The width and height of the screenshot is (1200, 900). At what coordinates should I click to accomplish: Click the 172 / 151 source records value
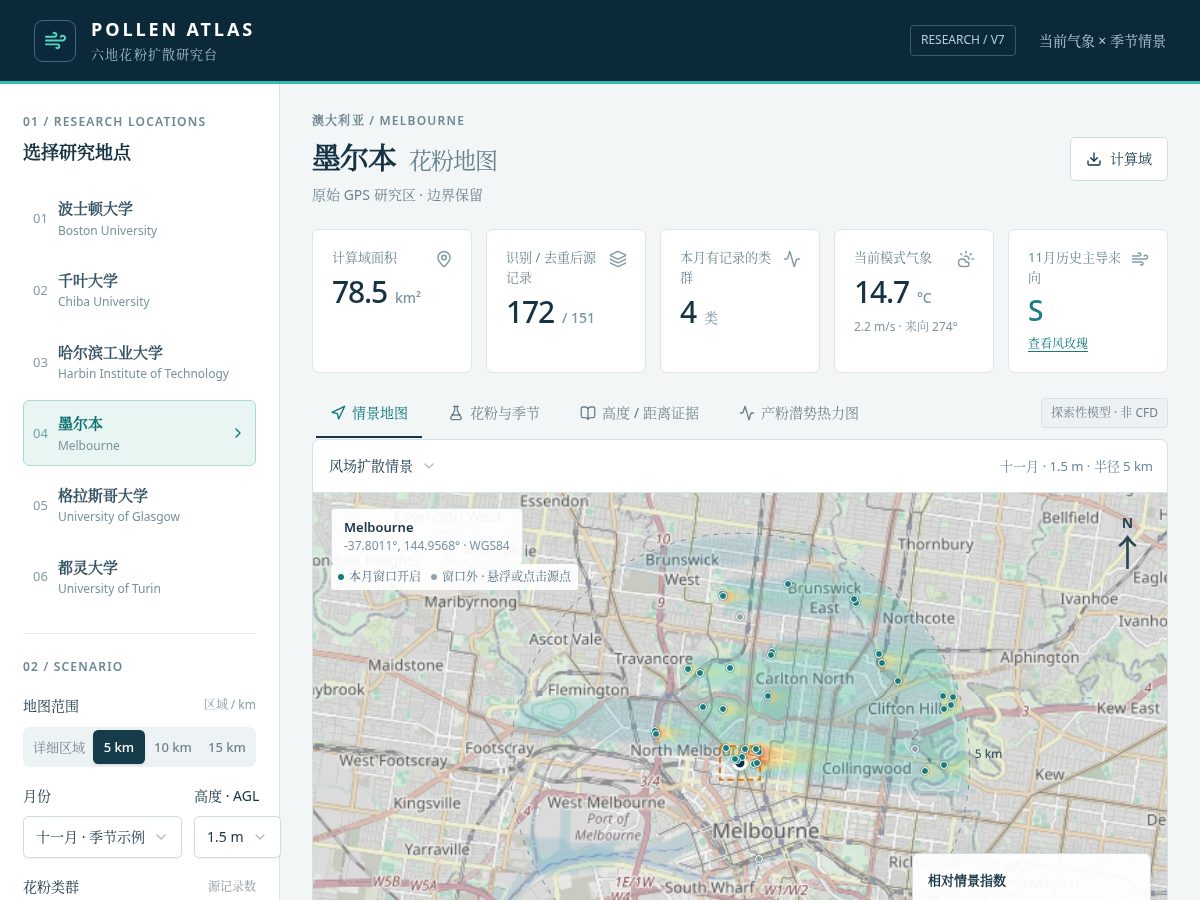tap(551, 313)
